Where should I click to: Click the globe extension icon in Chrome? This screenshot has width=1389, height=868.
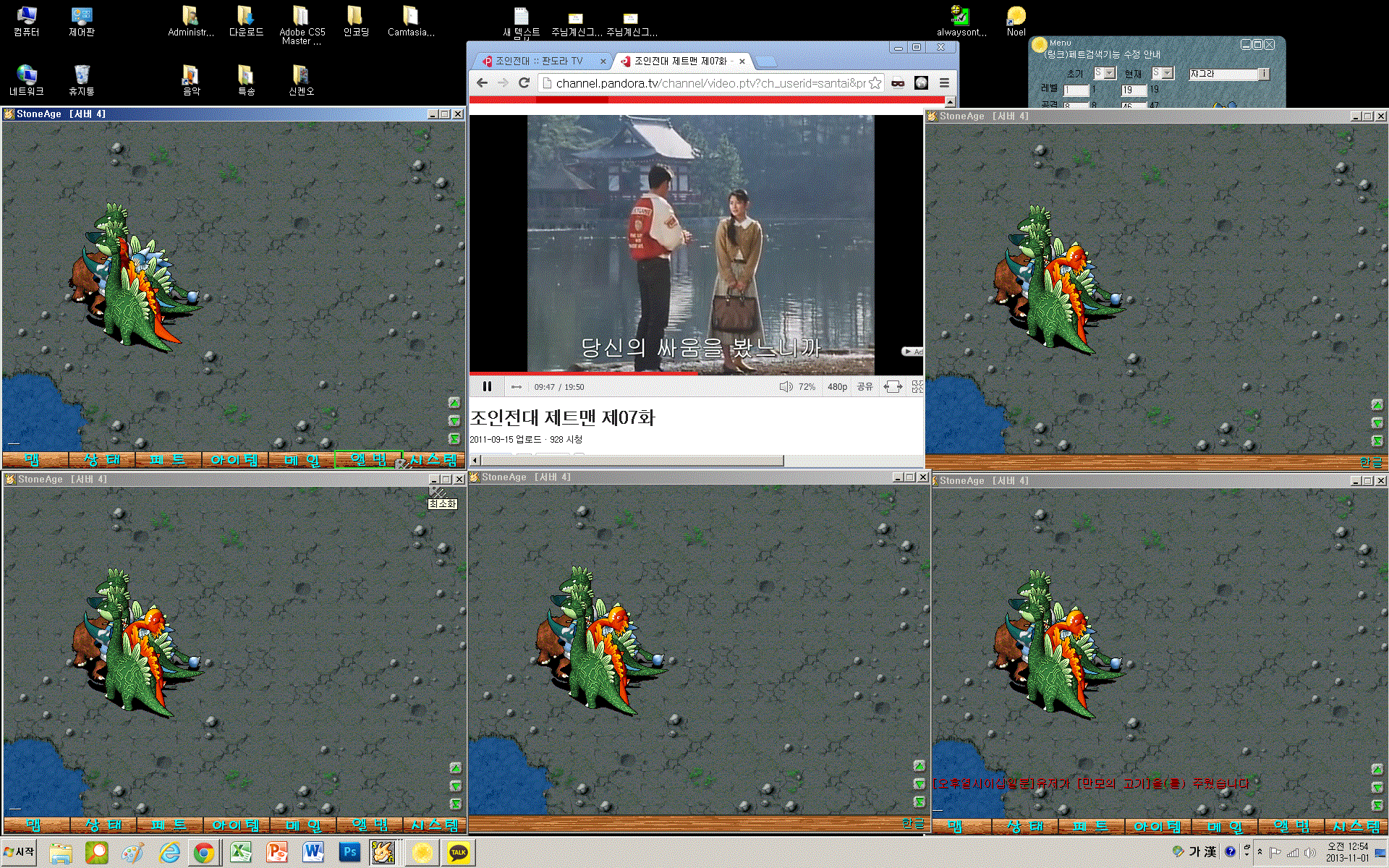tap(921, 83)
